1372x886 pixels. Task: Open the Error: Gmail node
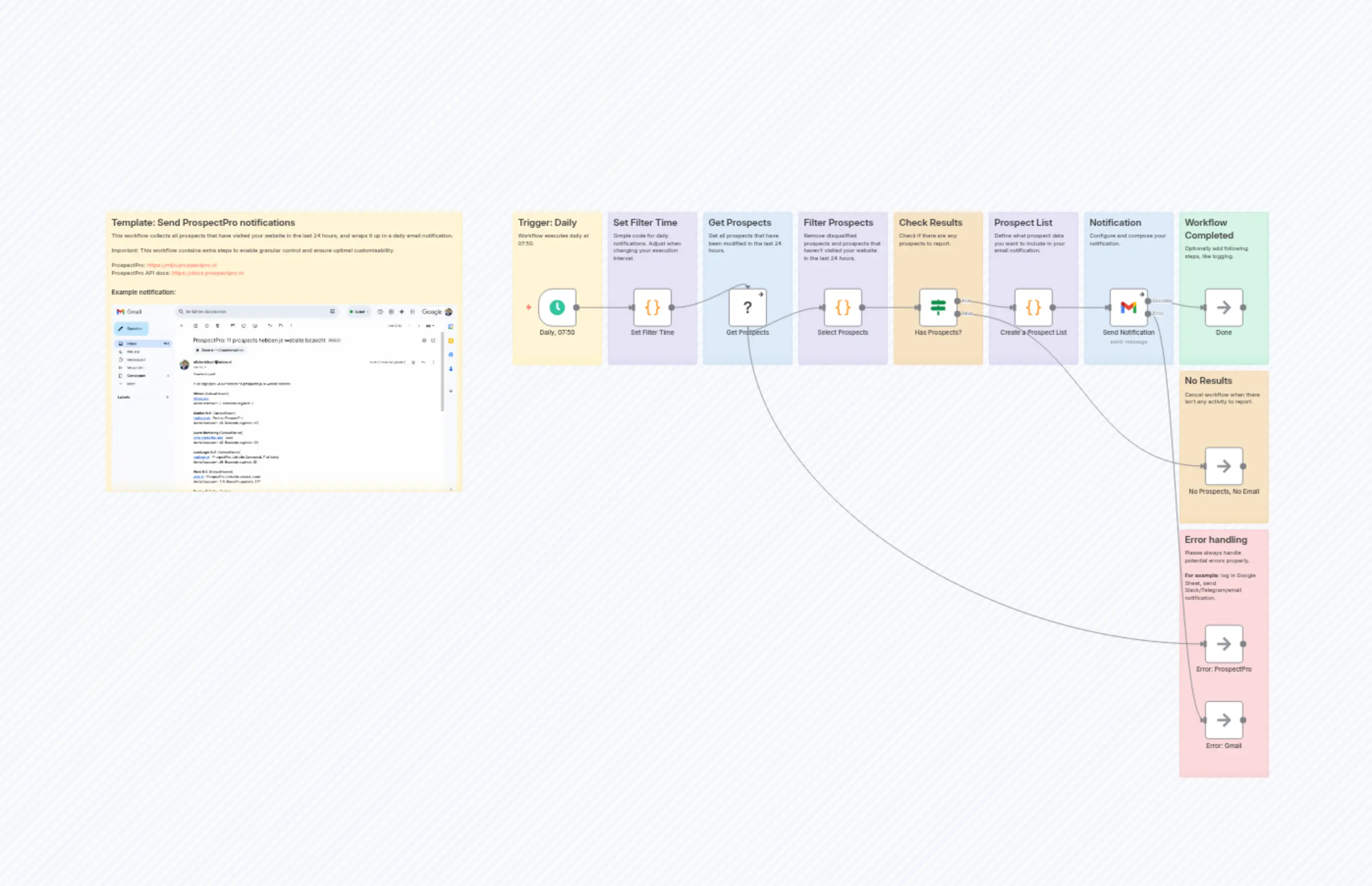[x=1225, y=720]
